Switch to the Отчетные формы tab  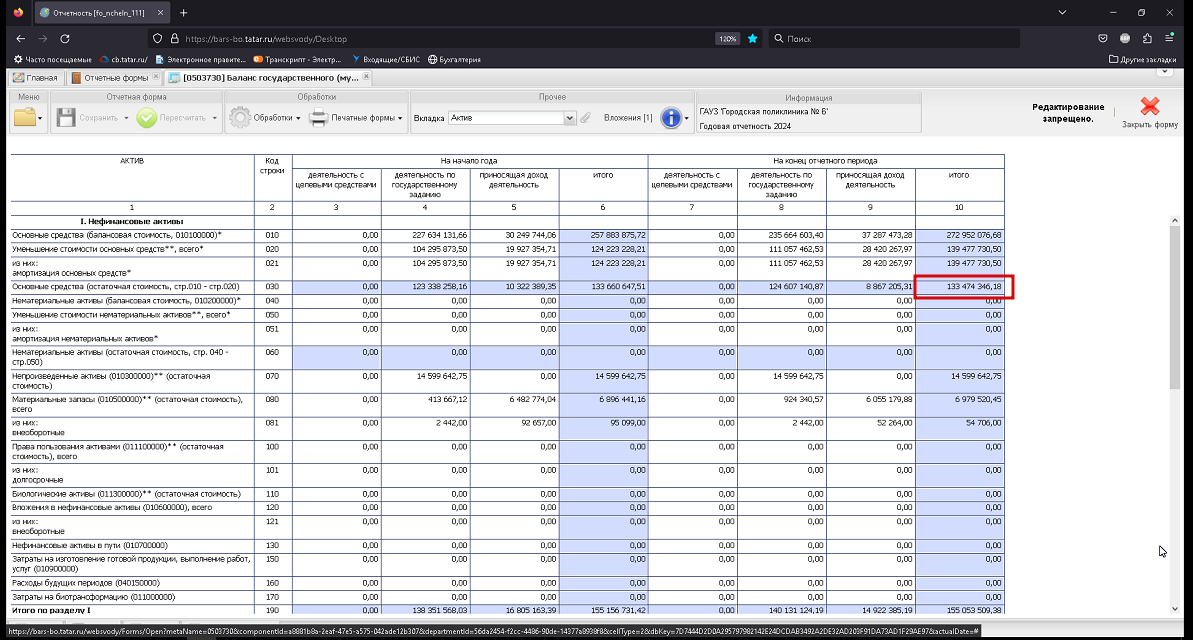115,78
